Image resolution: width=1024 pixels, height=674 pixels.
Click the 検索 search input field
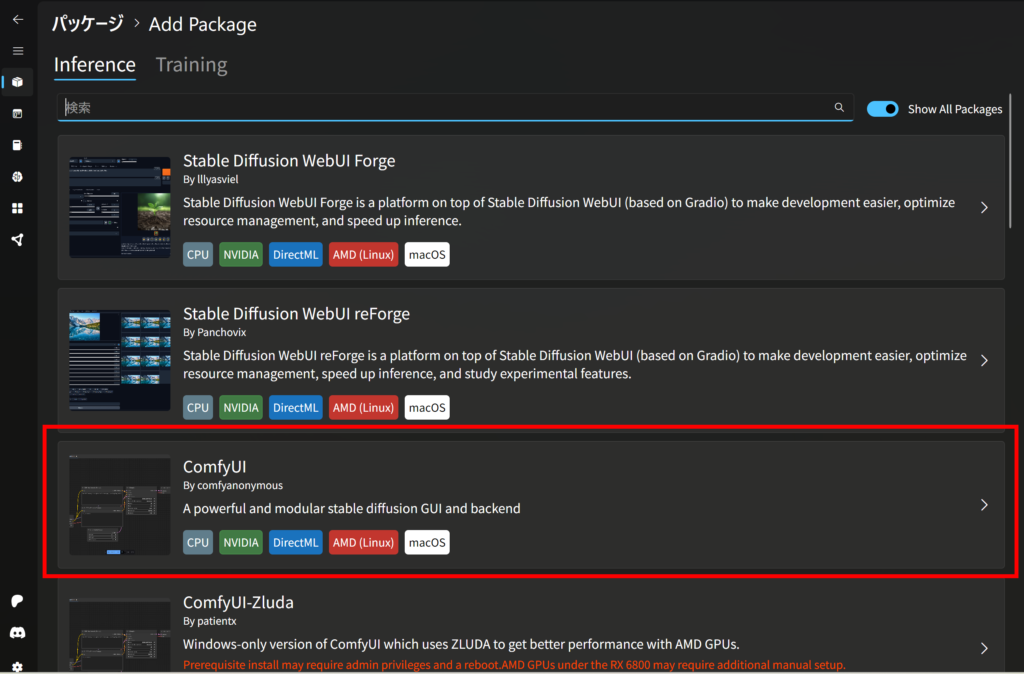[440, 108]
